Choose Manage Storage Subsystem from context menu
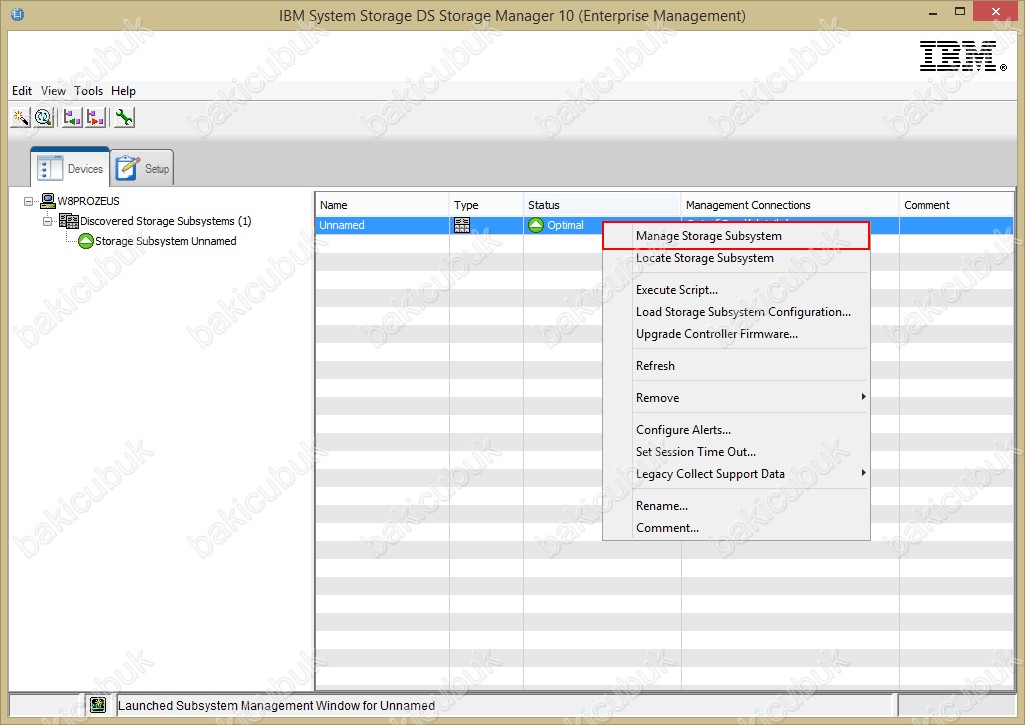 tap(736, 235)
